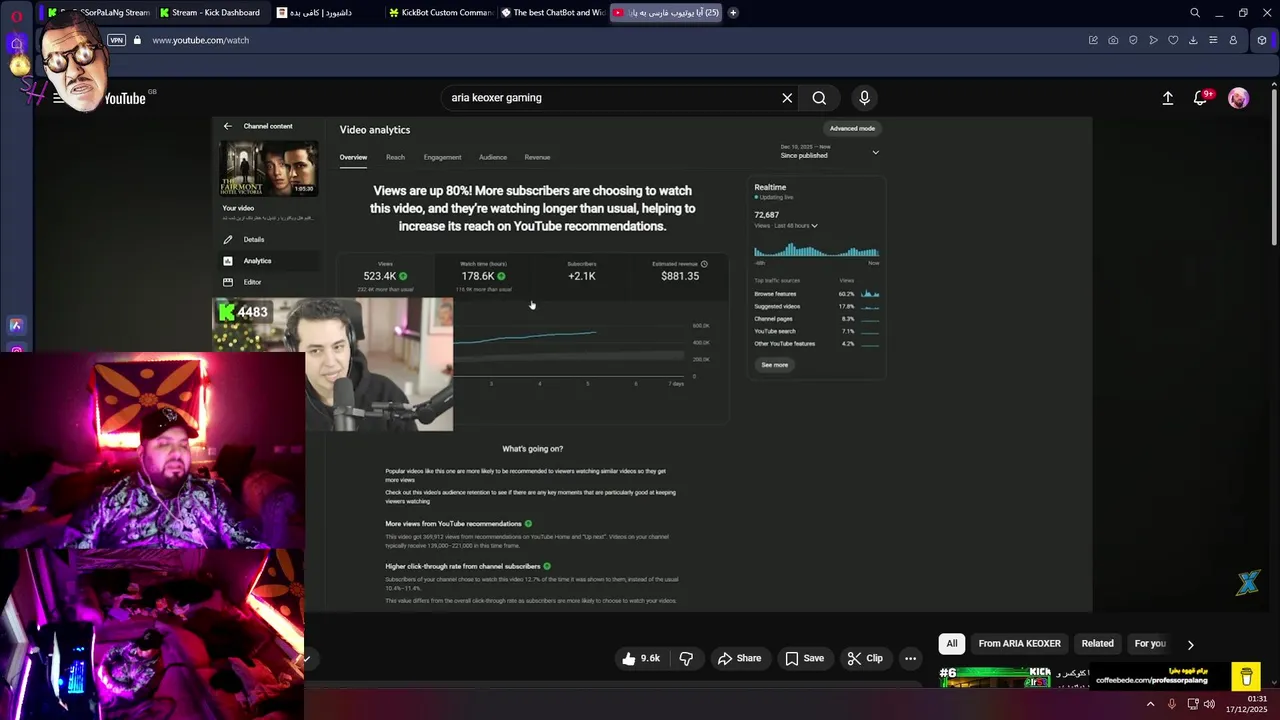The height and width of the screenshot is (720, 1280).
Task: Dislike the video
Action: coord(686,658)
